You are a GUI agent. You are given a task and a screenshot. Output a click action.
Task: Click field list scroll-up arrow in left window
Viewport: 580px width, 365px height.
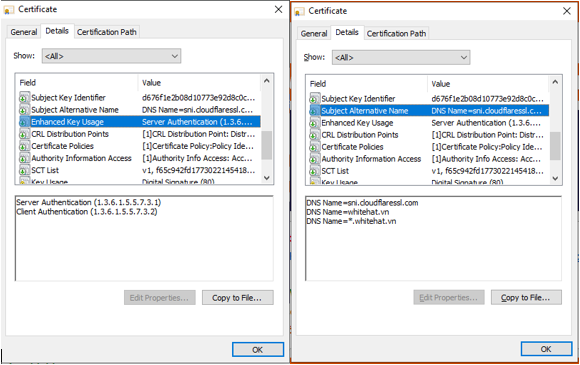point(267,81)
